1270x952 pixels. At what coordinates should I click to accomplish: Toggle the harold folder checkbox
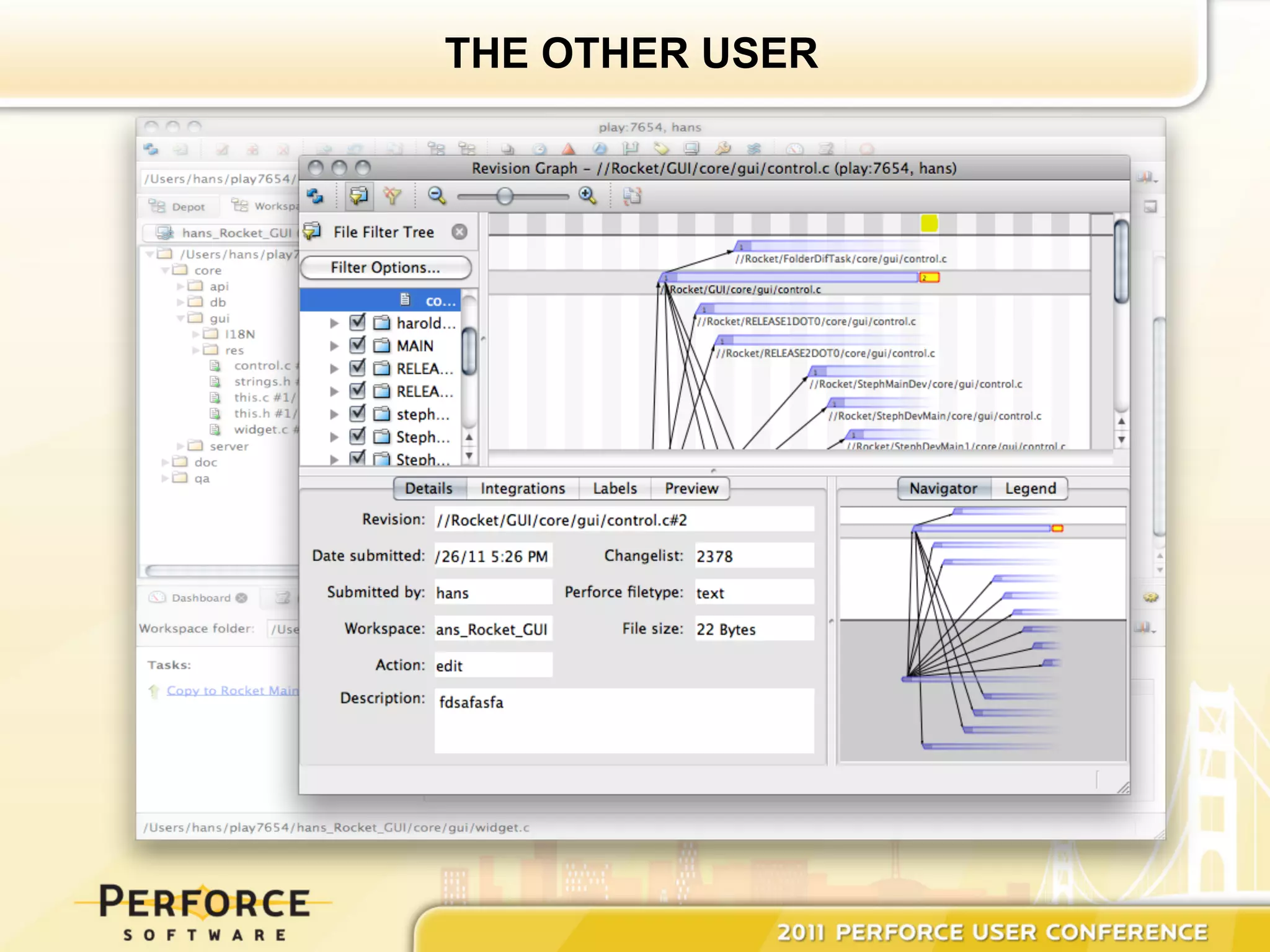[357, 322]
